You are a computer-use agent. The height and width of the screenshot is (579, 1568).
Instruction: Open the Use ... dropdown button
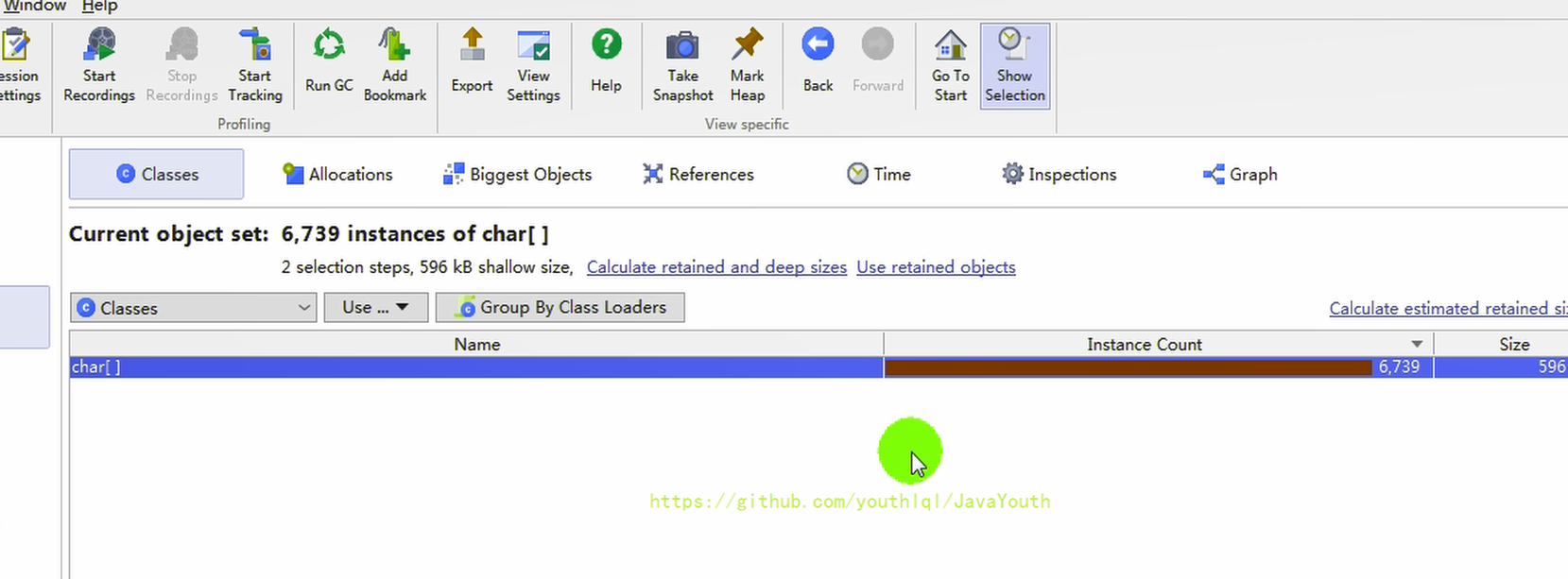376,308
